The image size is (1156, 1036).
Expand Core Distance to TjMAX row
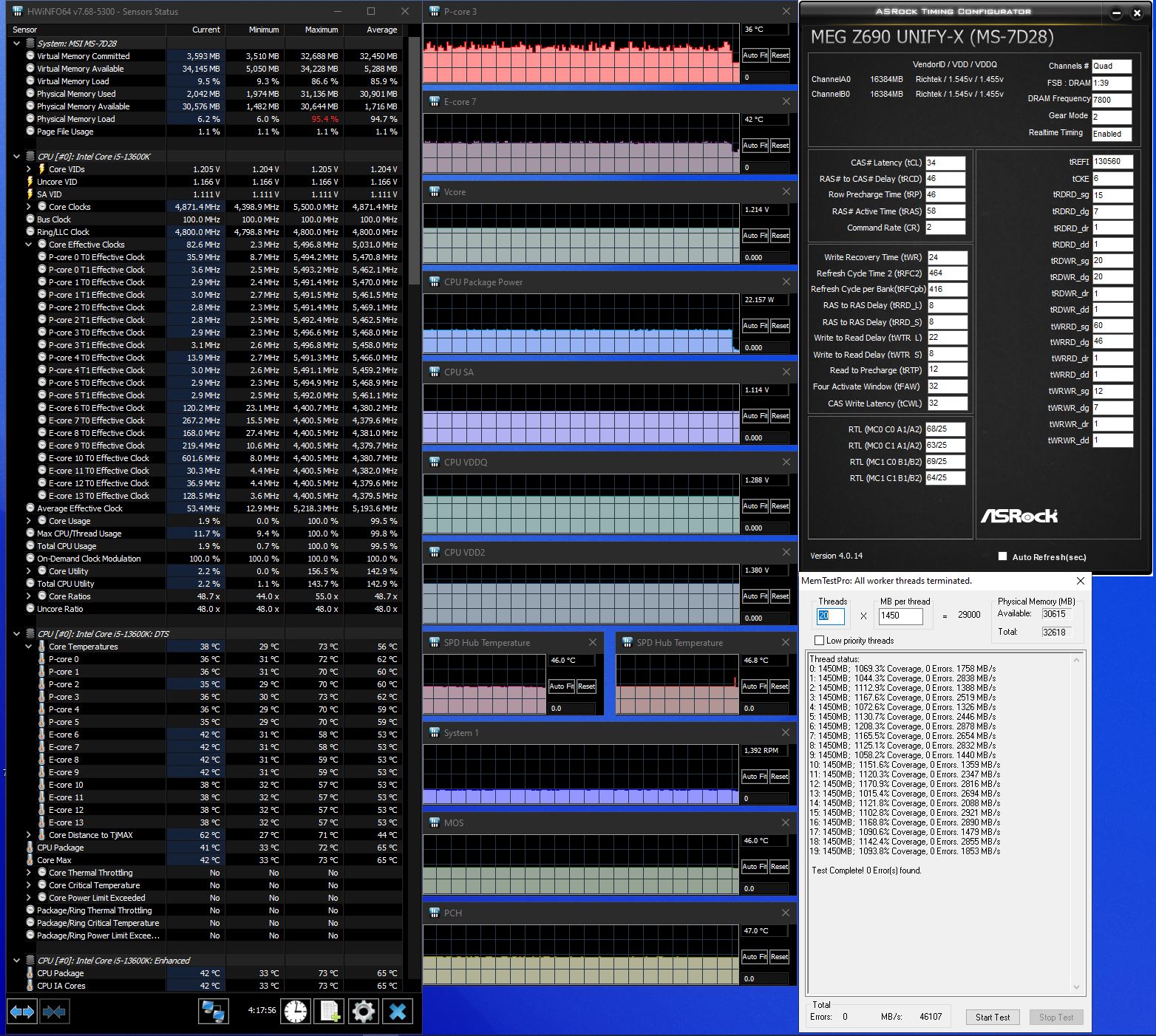tap(29, 835)
